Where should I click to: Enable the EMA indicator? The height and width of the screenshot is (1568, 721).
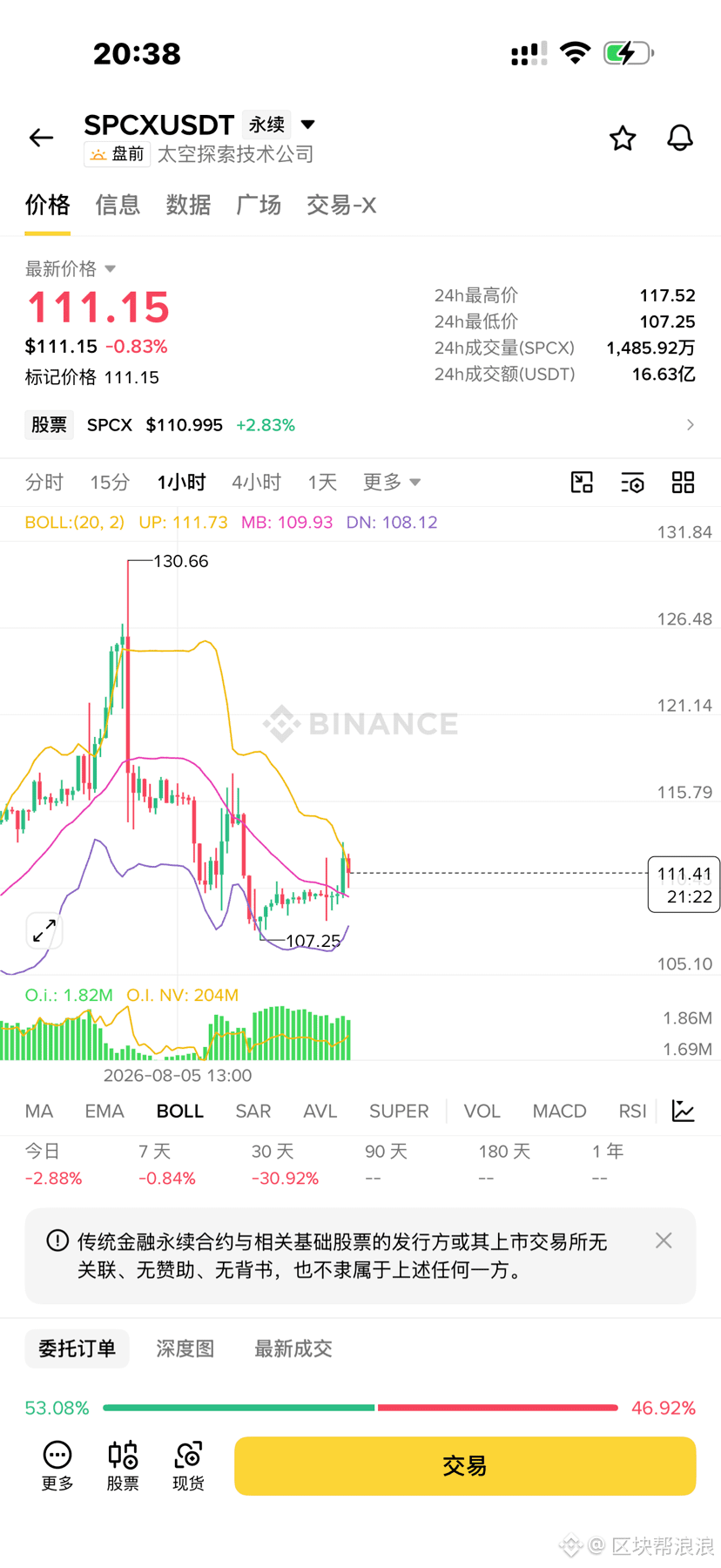pos(104,1112)
